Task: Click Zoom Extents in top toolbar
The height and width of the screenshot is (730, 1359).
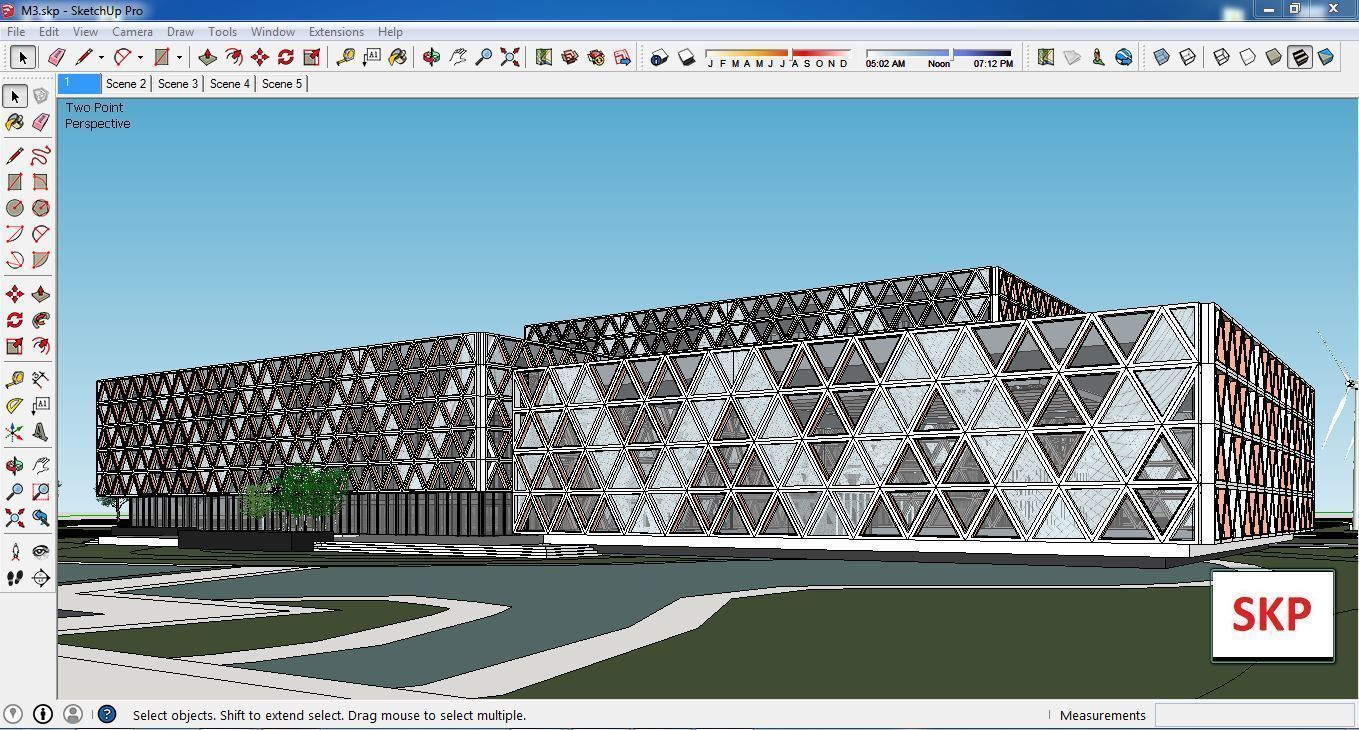Action: tap(510, 57)
